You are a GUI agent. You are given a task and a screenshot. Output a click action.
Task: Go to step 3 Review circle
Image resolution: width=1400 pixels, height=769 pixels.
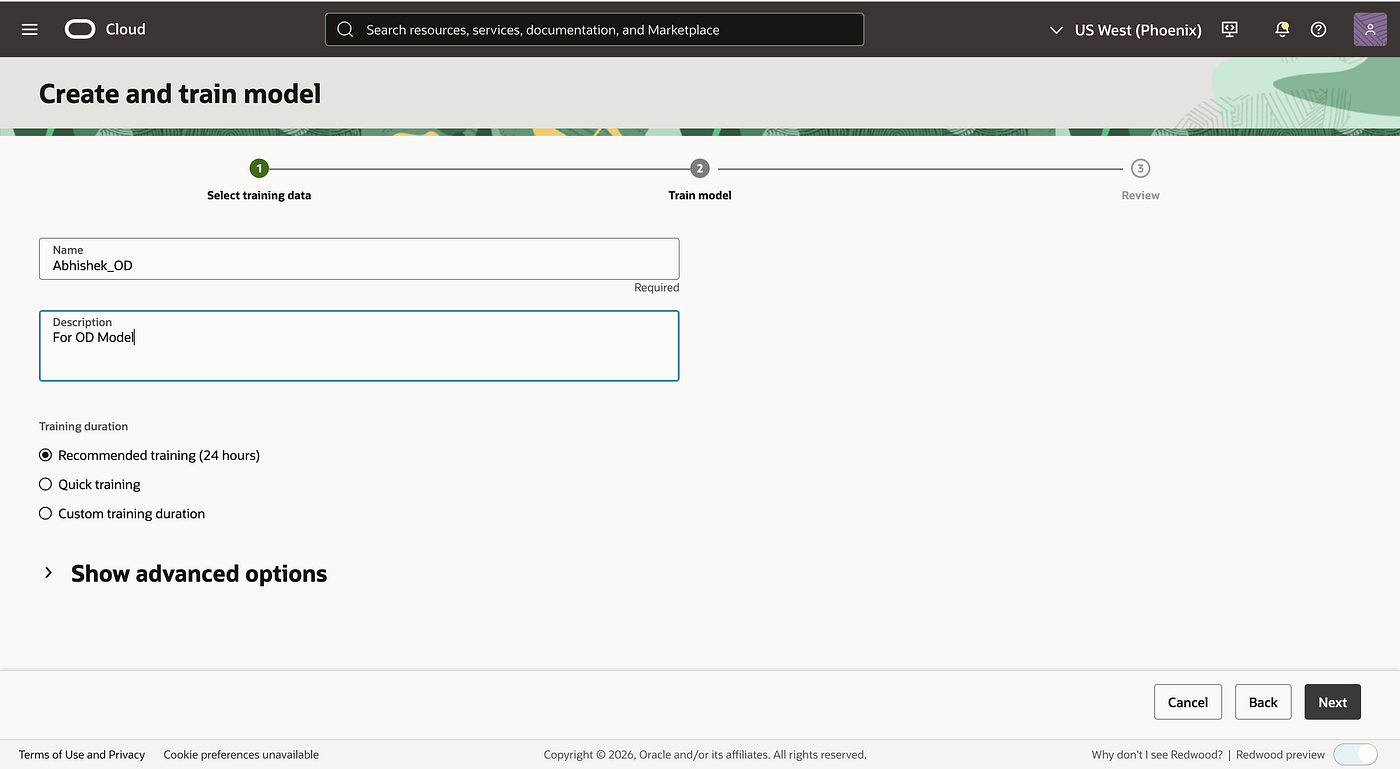[1140, 168]
